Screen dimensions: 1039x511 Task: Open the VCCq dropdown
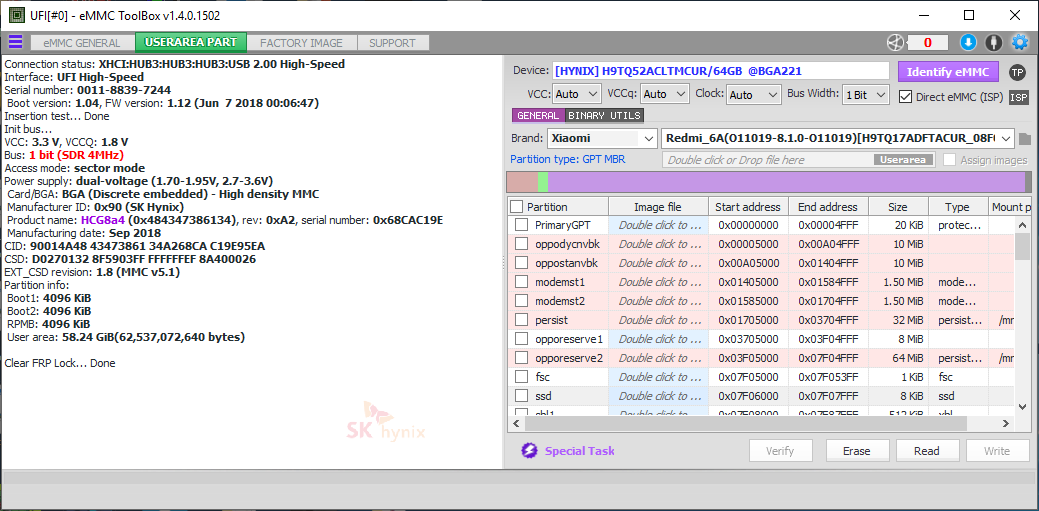click(x=665, y=94)
